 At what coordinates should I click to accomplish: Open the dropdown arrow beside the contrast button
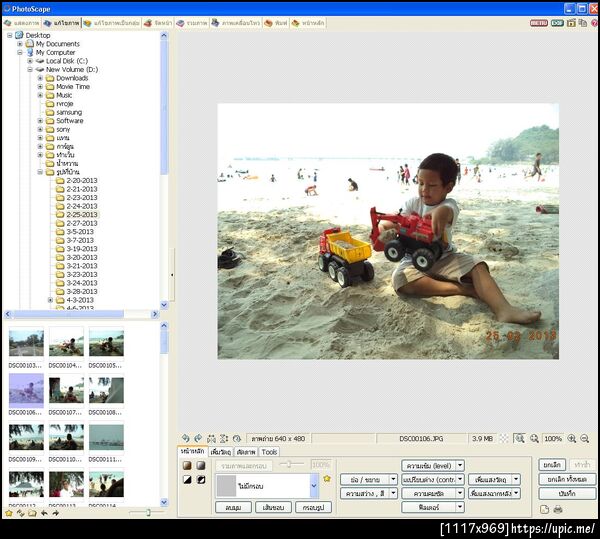point(460,479)
